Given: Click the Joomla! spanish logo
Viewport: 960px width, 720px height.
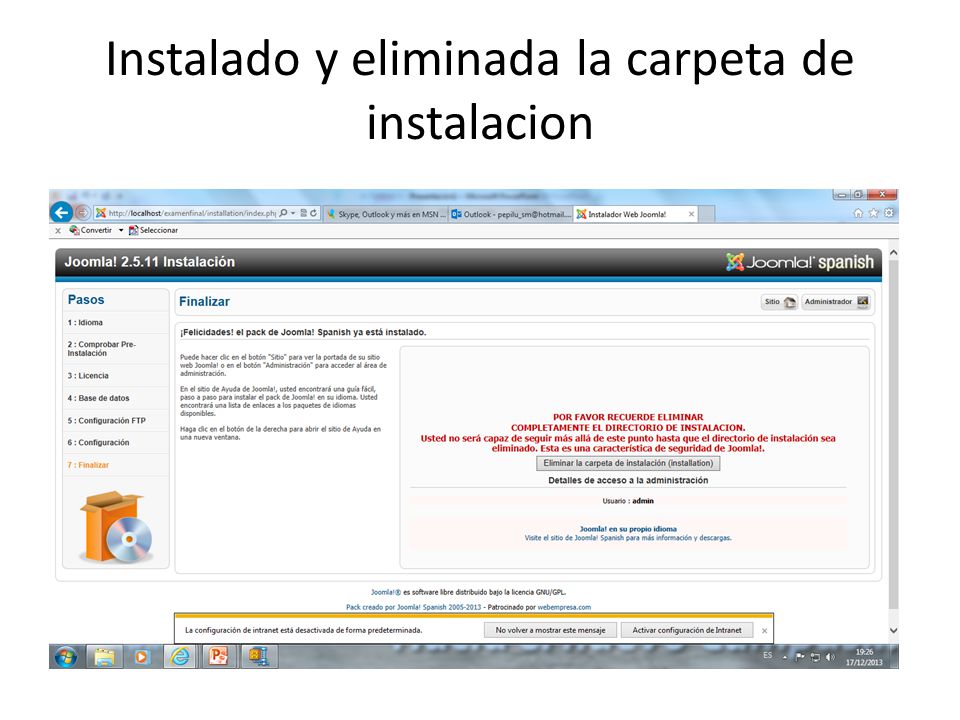Looking at the screenshot, I should (800, 263).
